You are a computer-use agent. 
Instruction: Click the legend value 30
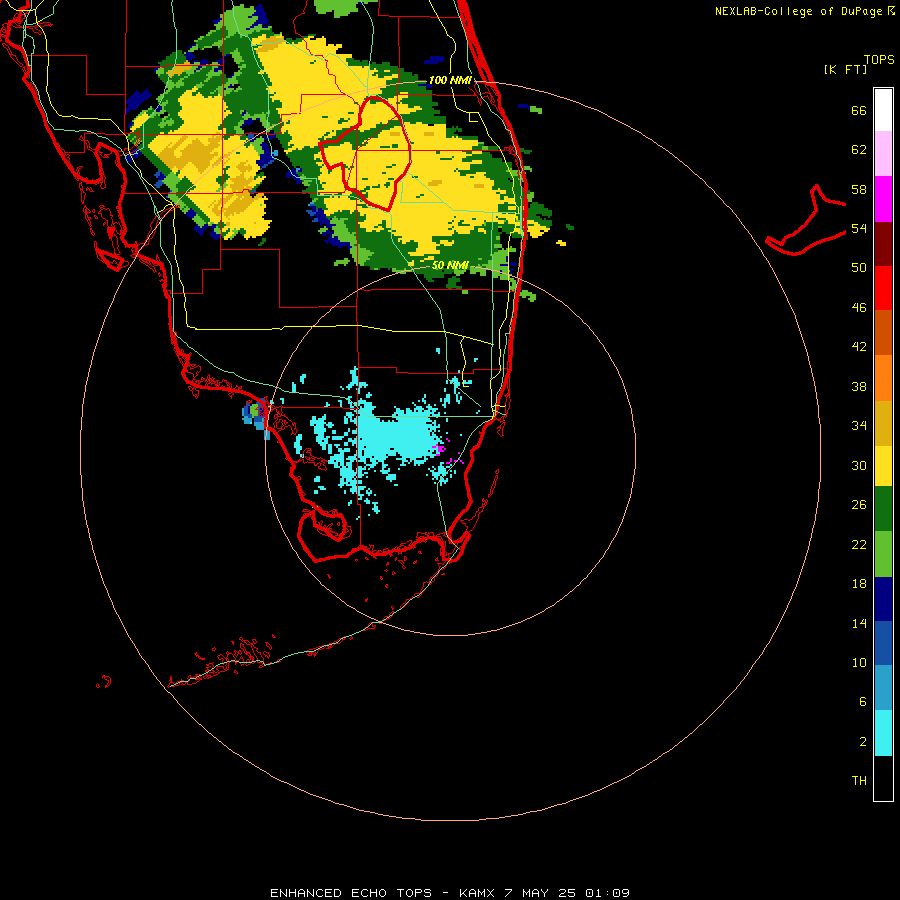pyautogui.click(x=859, y=465)
